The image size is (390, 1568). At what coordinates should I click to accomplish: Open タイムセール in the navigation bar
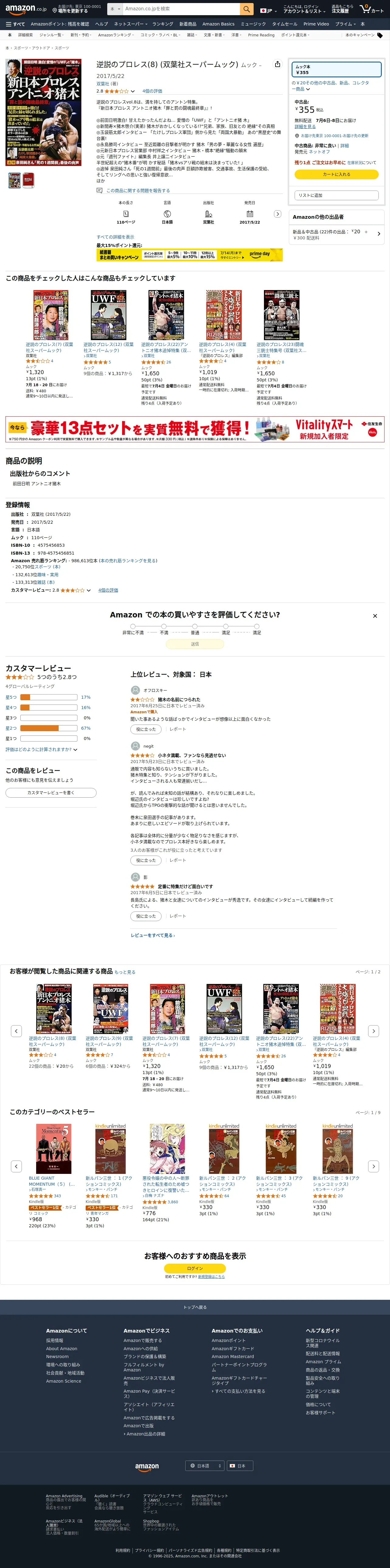tap(285, 24)
